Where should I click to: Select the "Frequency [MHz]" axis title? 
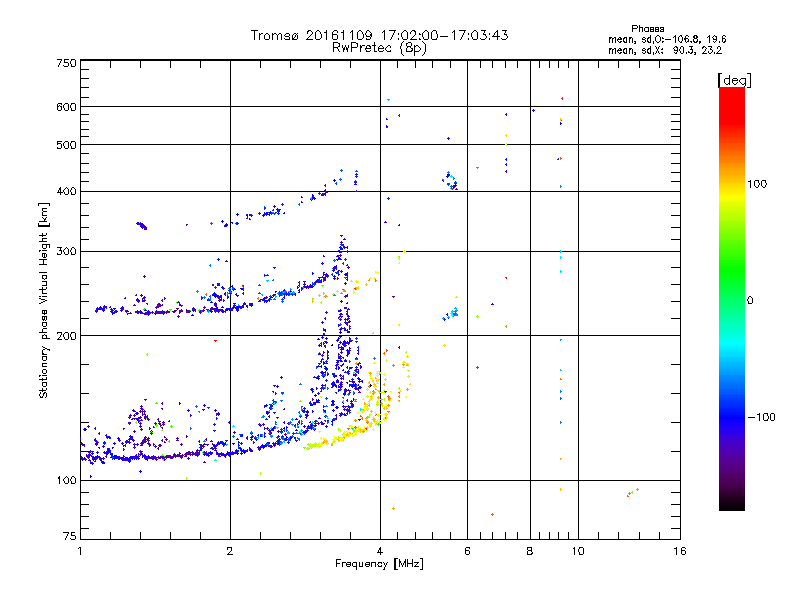379,564
